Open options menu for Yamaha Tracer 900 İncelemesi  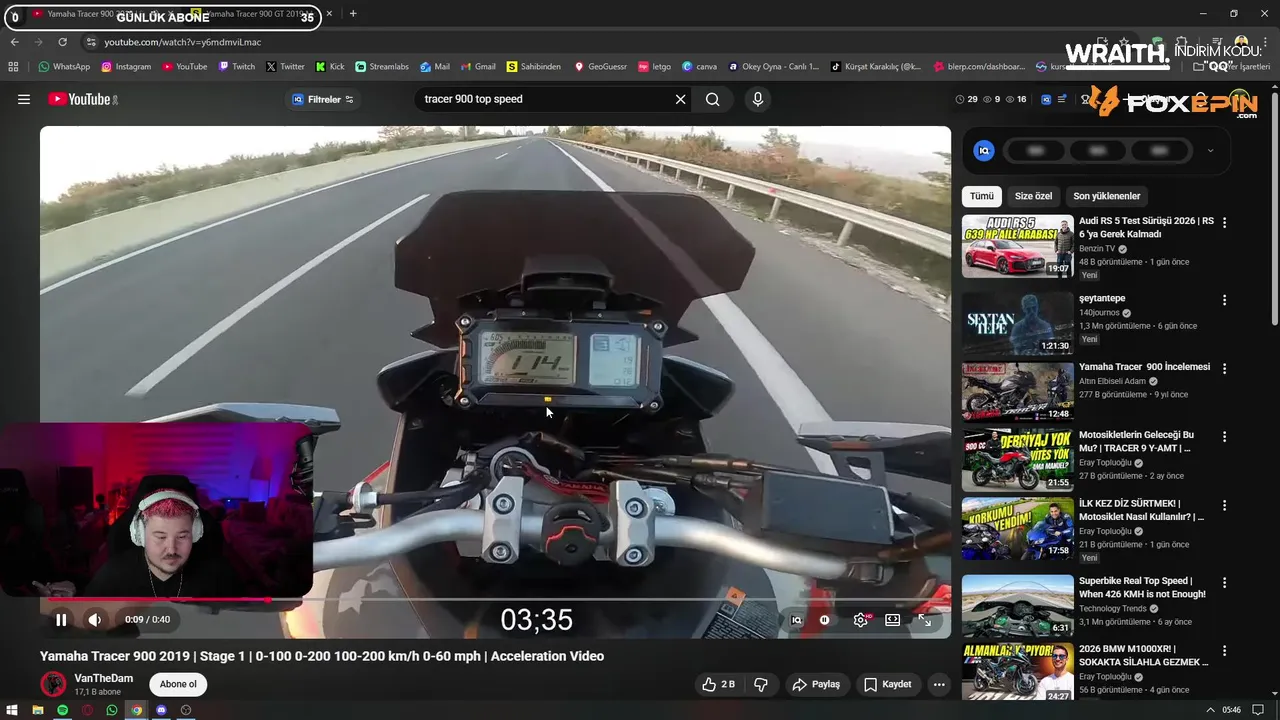(x=1224, y=368)
